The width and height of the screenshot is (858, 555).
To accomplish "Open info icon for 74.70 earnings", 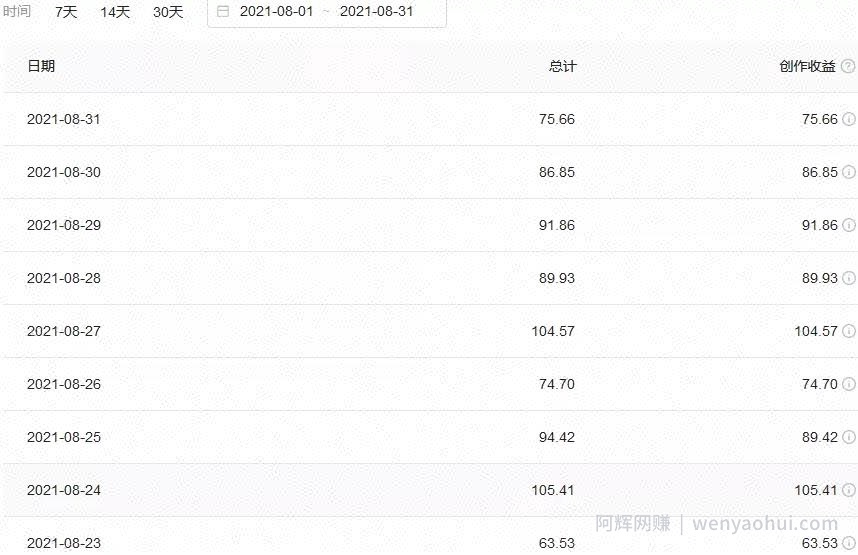I will (x=849, y=384).
